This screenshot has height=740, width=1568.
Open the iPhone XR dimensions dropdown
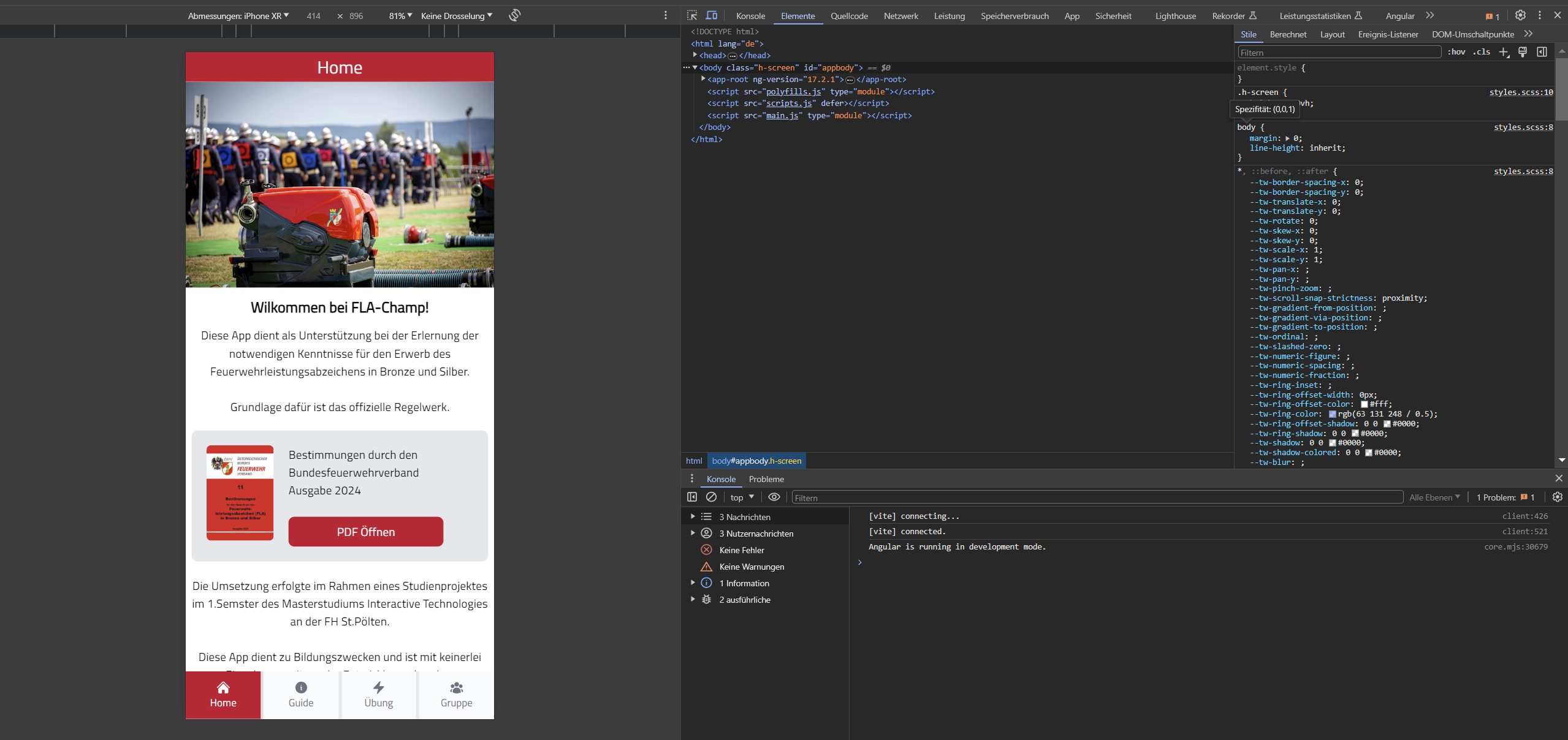pyautogui.click(x=238, y=16)
